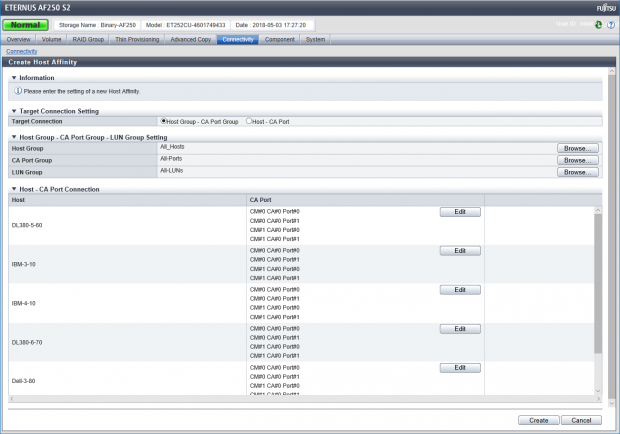The width and height of the screenshot is (620, 434).
Task: Click the Create Host Affinity heading
Action: [x=43, y=62]
